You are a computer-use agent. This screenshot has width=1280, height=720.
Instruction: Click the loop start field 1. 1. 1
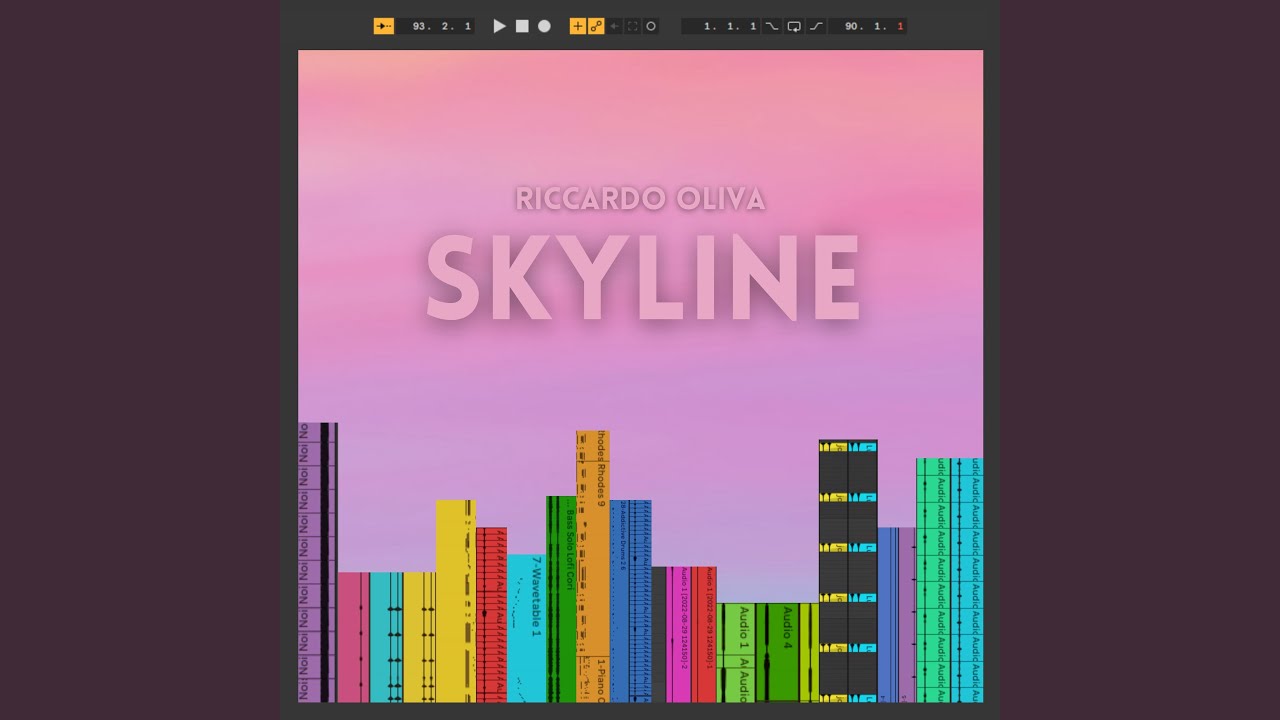pos(721,26)
